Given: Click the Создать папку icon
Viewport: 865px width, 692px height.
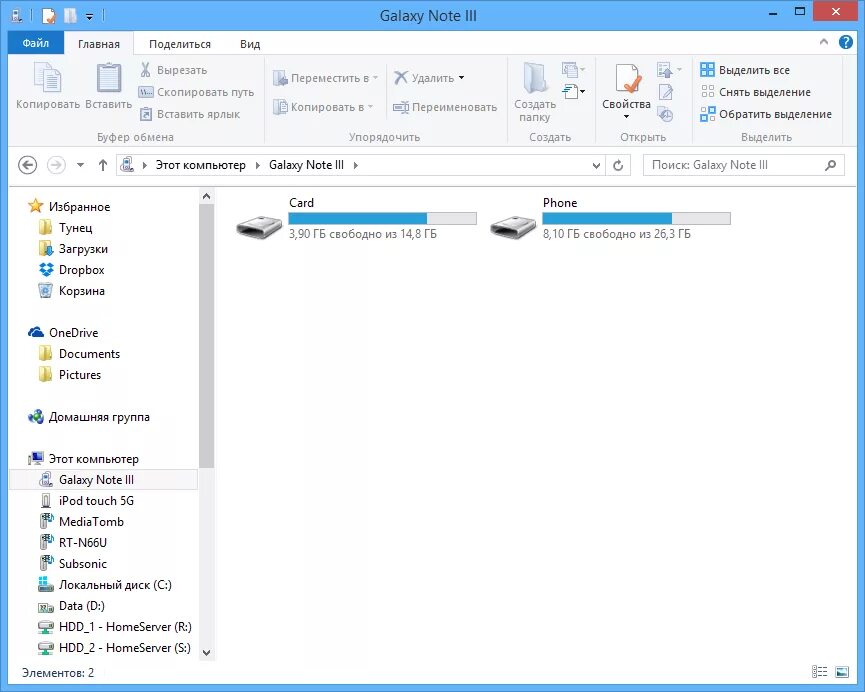Looking at the screenshot, I should [x=535, y=78].
